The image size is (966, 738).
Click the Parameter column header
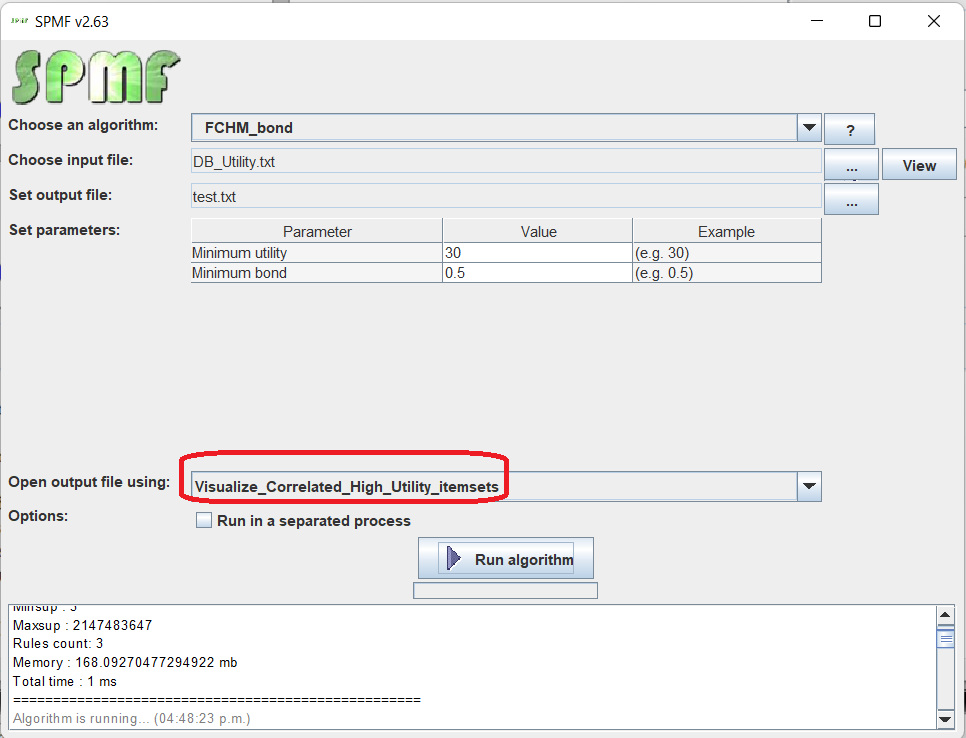click(317, 232)
